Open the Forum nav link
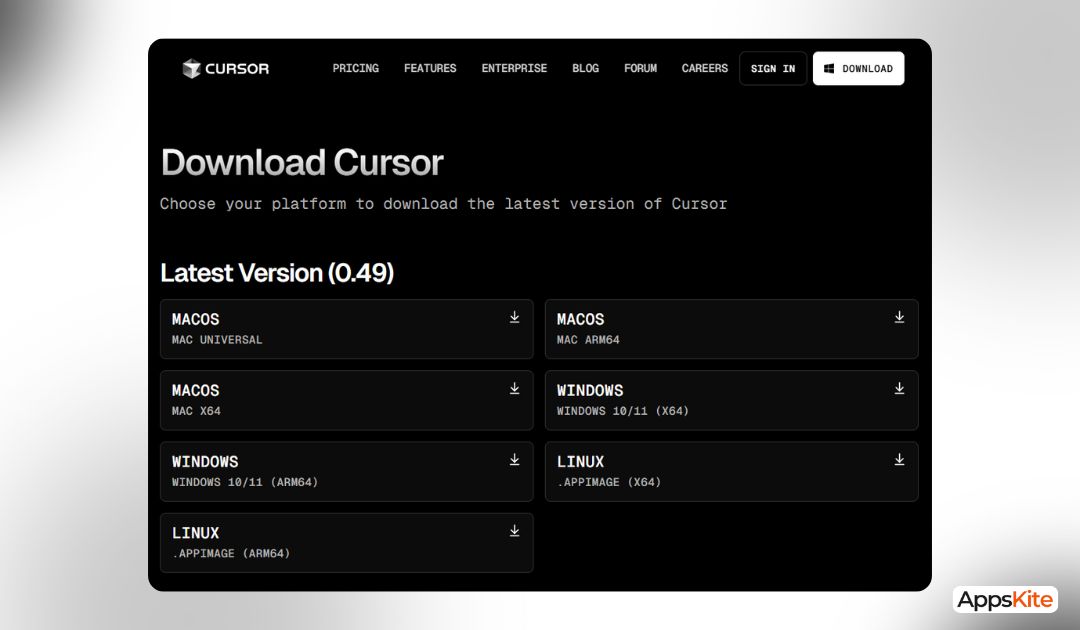 click(641, 68)
